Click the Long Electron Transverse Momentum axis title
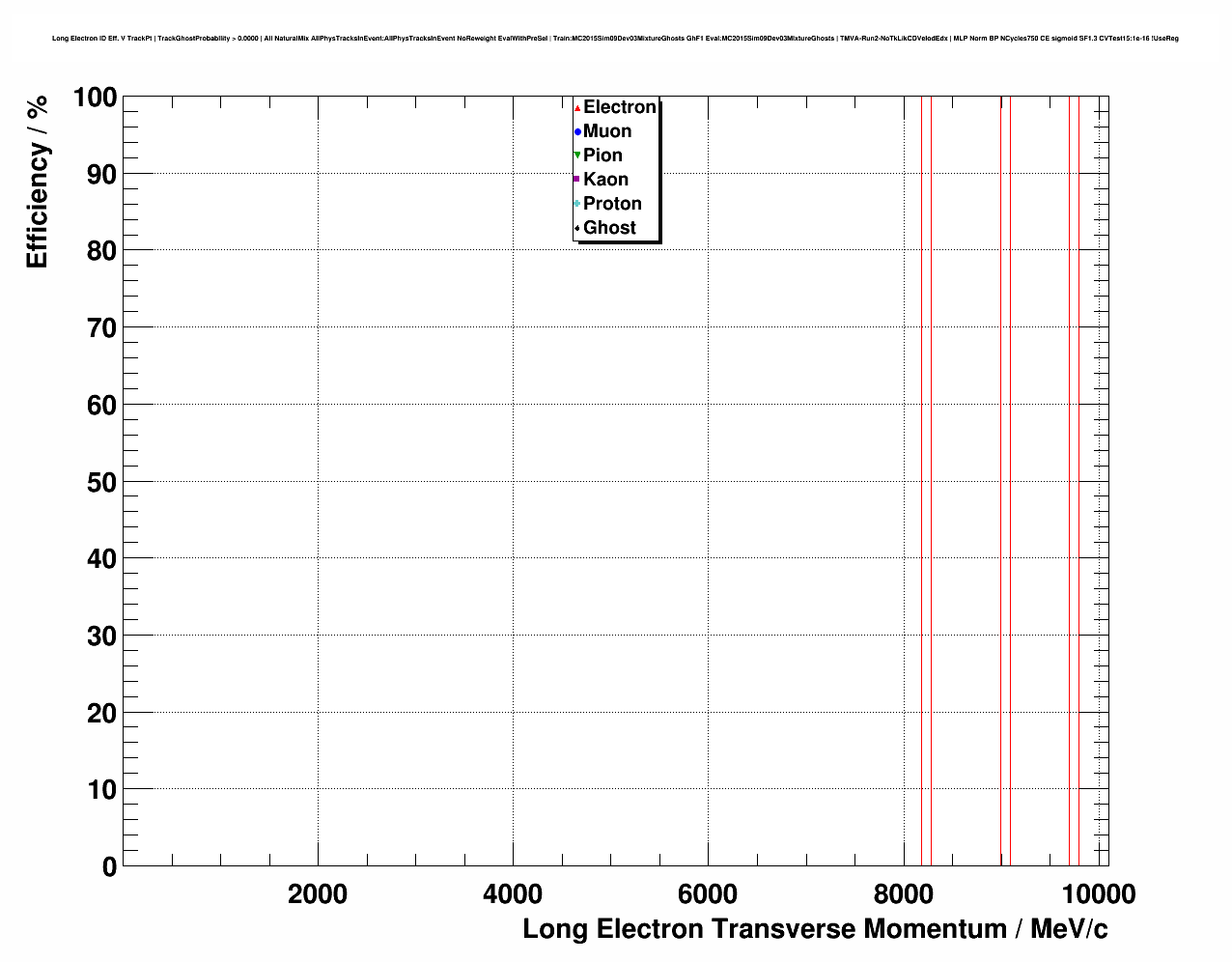 coord(815,929)
